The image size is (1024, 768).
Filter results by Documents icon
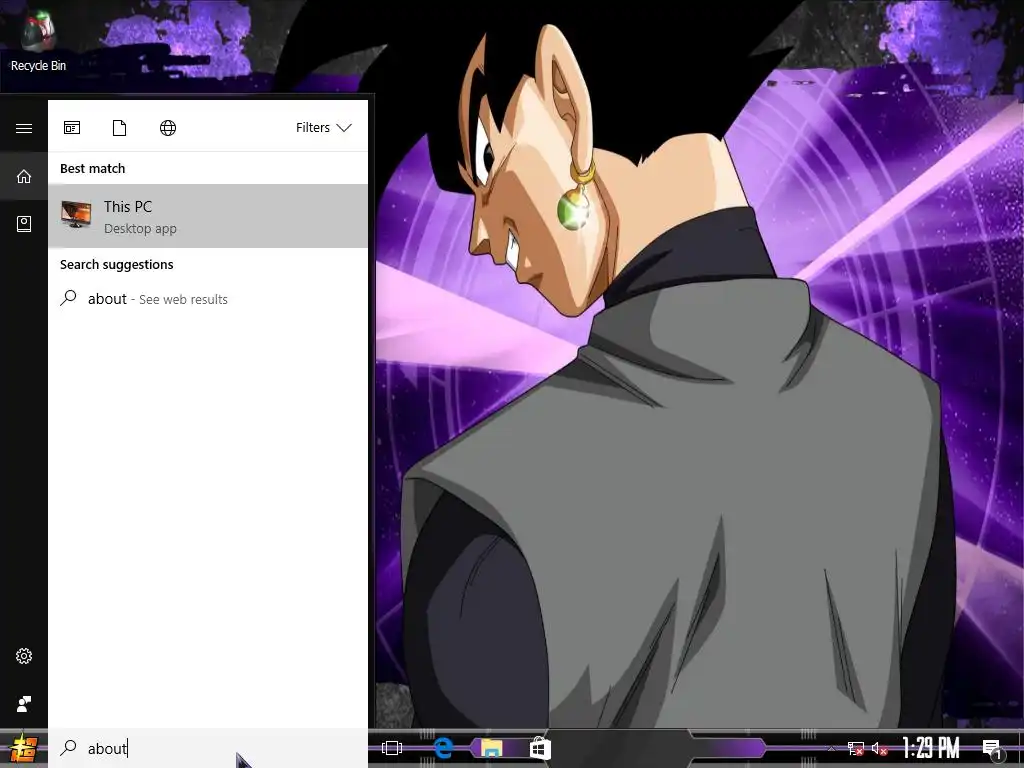[120, 127]
